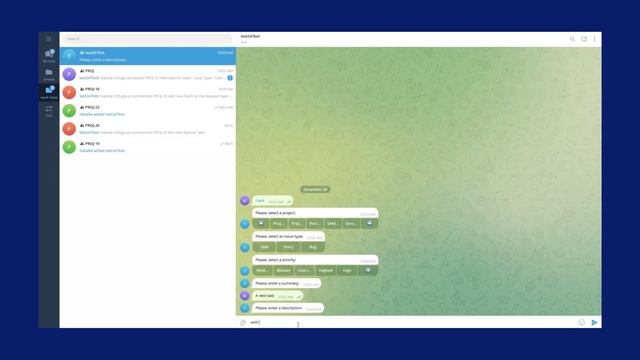640x360 pixels.
Task: Click the green avatar of PROJ-23
Action: point(69,111)
